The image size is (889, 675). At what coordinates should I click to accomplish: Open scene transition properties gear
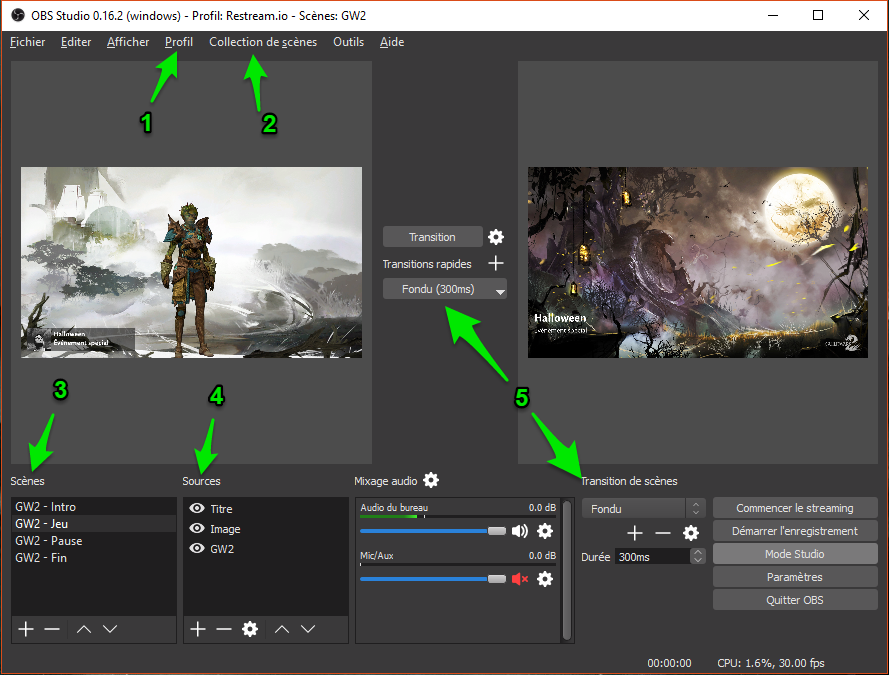[x=691, y=533]
